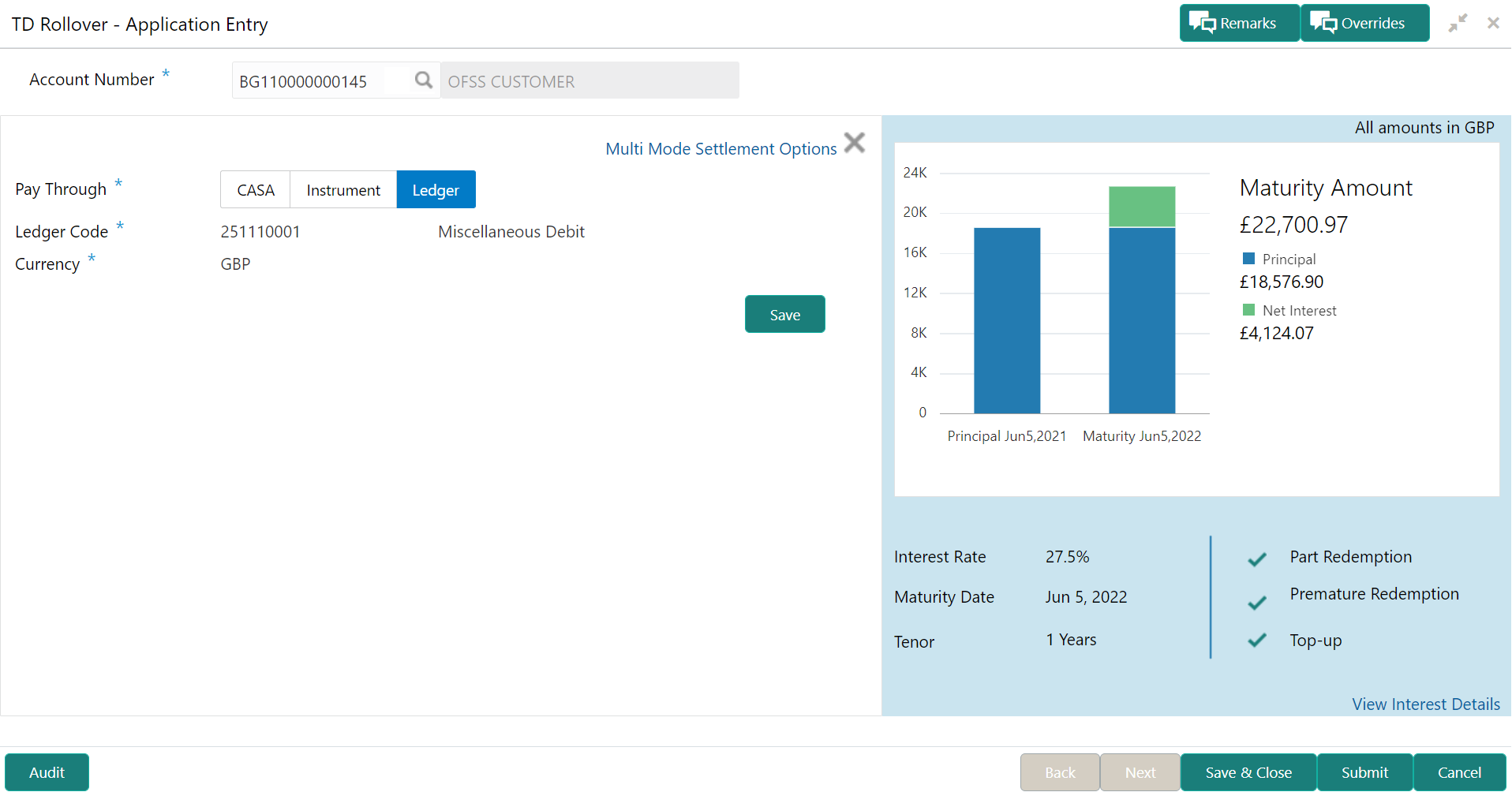Image resolution: width=1512 pixels, height=792 pixels.
Task: Open the Remarks dialog
Action: point(1239,23)
